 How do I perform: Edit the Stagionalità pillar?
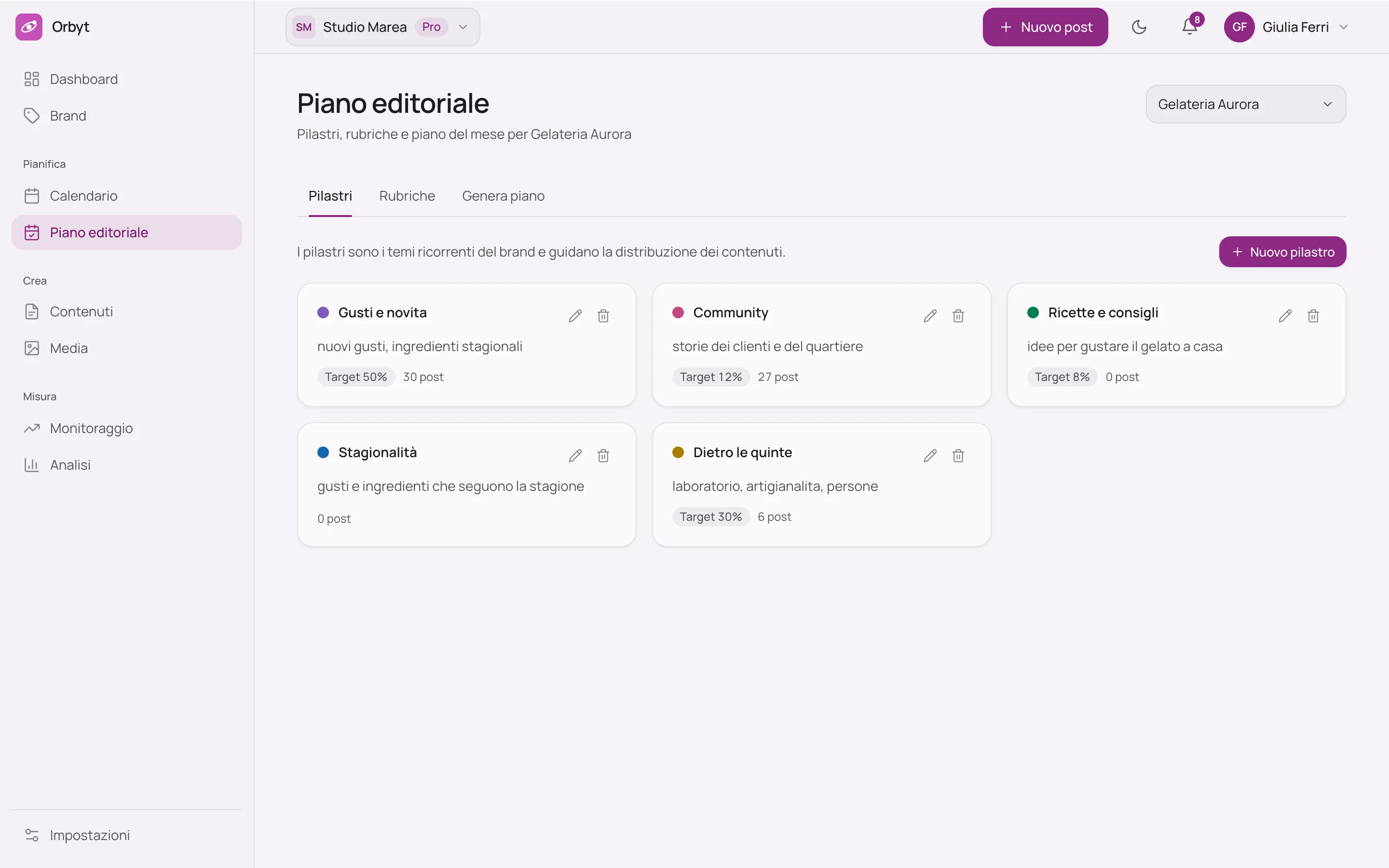point(575,456)
